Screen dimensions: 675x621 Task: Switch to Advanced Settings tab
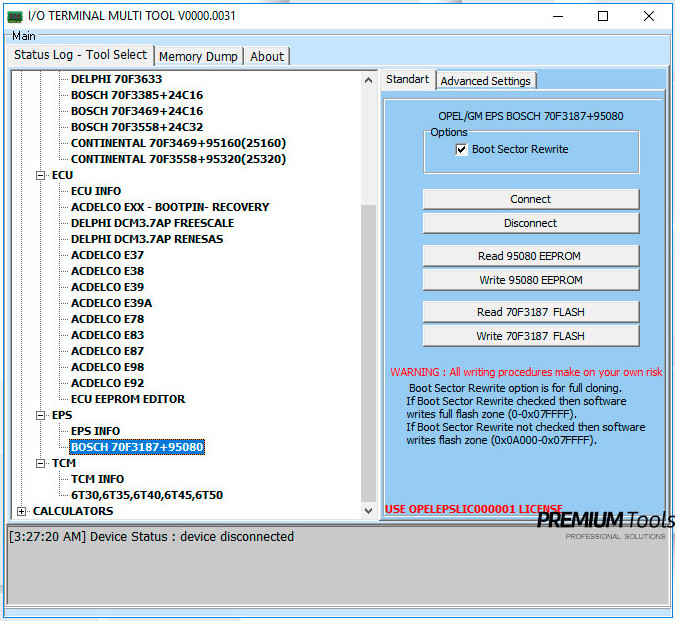[485, 81]
